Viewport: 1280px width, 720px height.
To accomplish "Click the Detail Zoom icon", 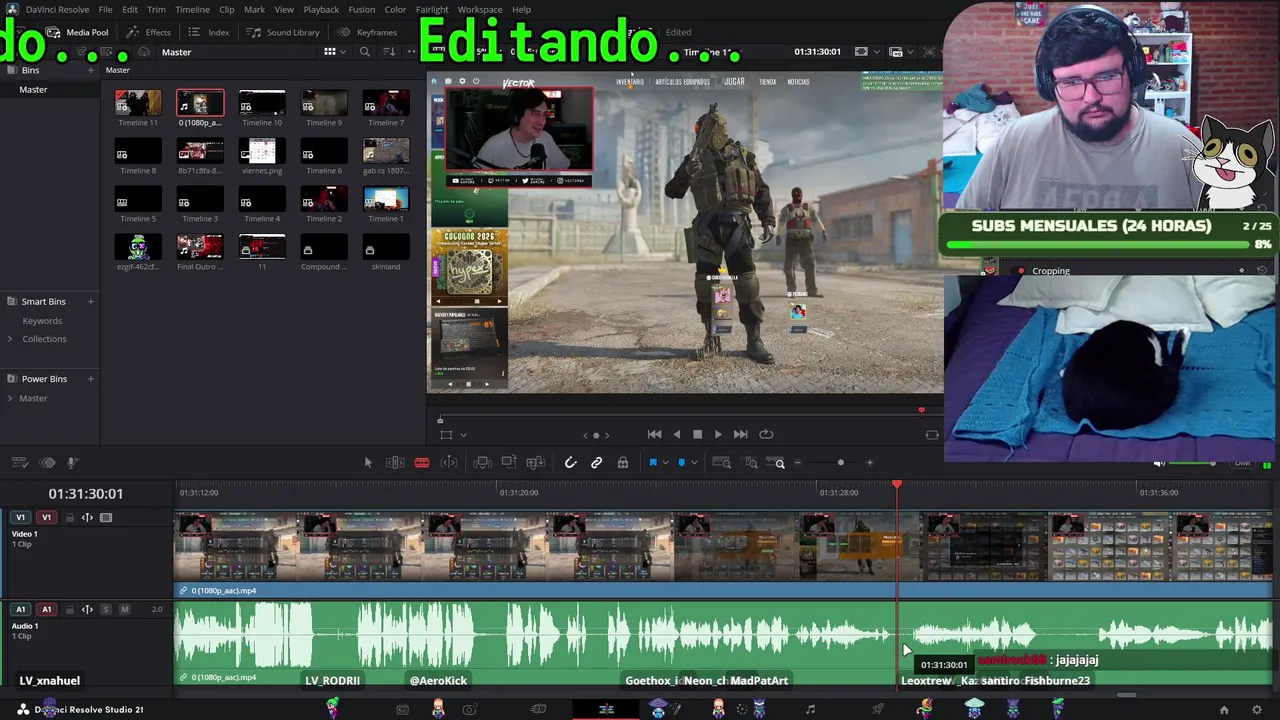I will [750, 462].
